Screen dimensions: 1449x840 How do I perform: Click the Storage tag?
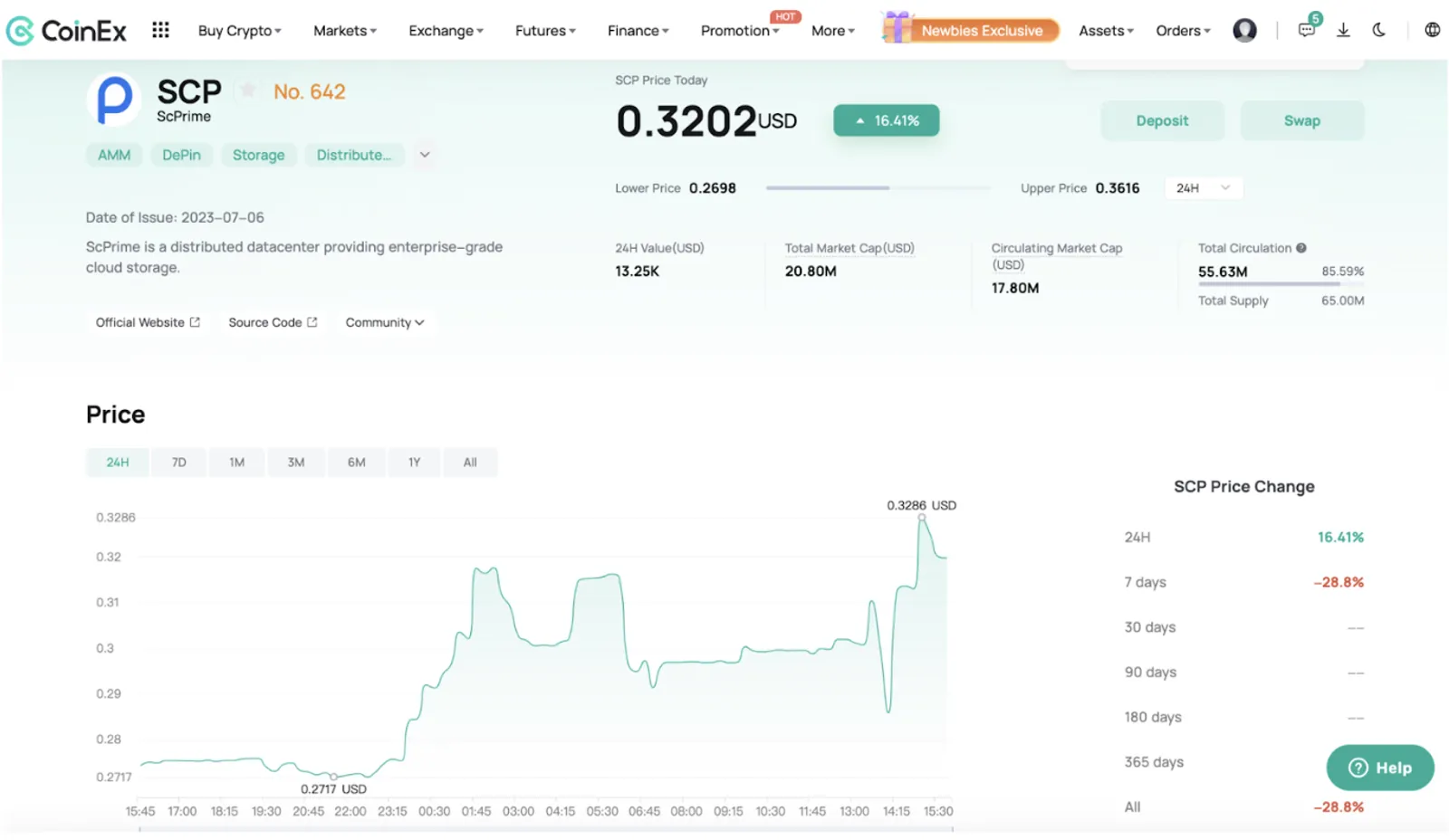pos(258,155)
